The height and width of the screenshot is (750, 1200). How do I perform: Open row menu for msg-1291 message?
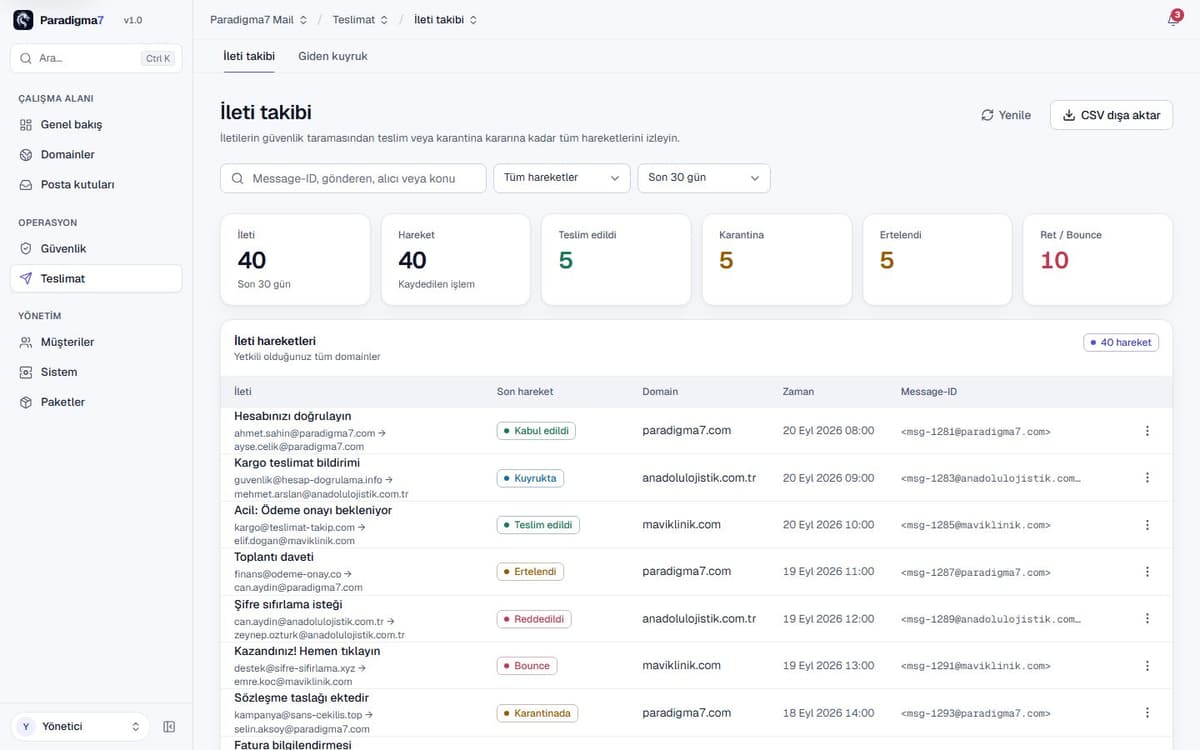pyautogui.click(x=1147, y=666)
